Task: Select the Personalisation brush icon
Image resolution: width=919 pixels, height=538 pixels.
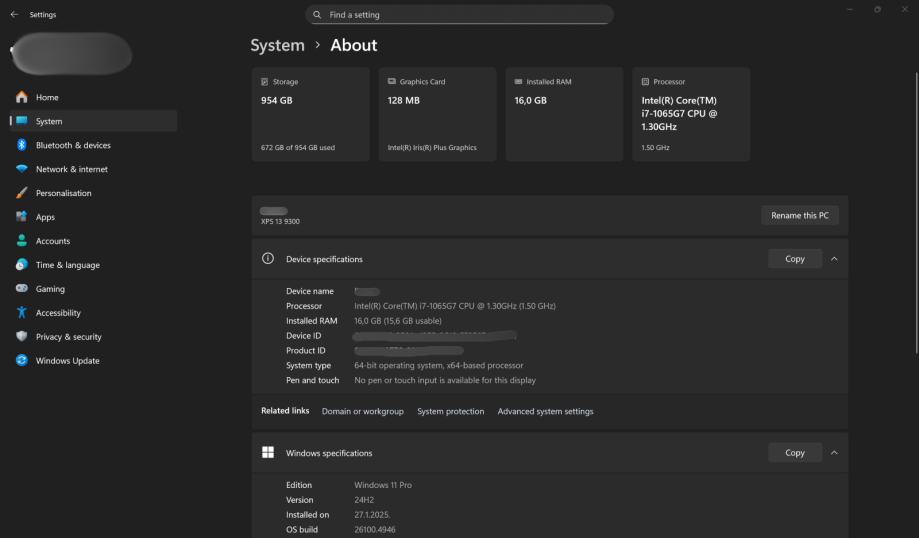Action: [x=21, y=193]
